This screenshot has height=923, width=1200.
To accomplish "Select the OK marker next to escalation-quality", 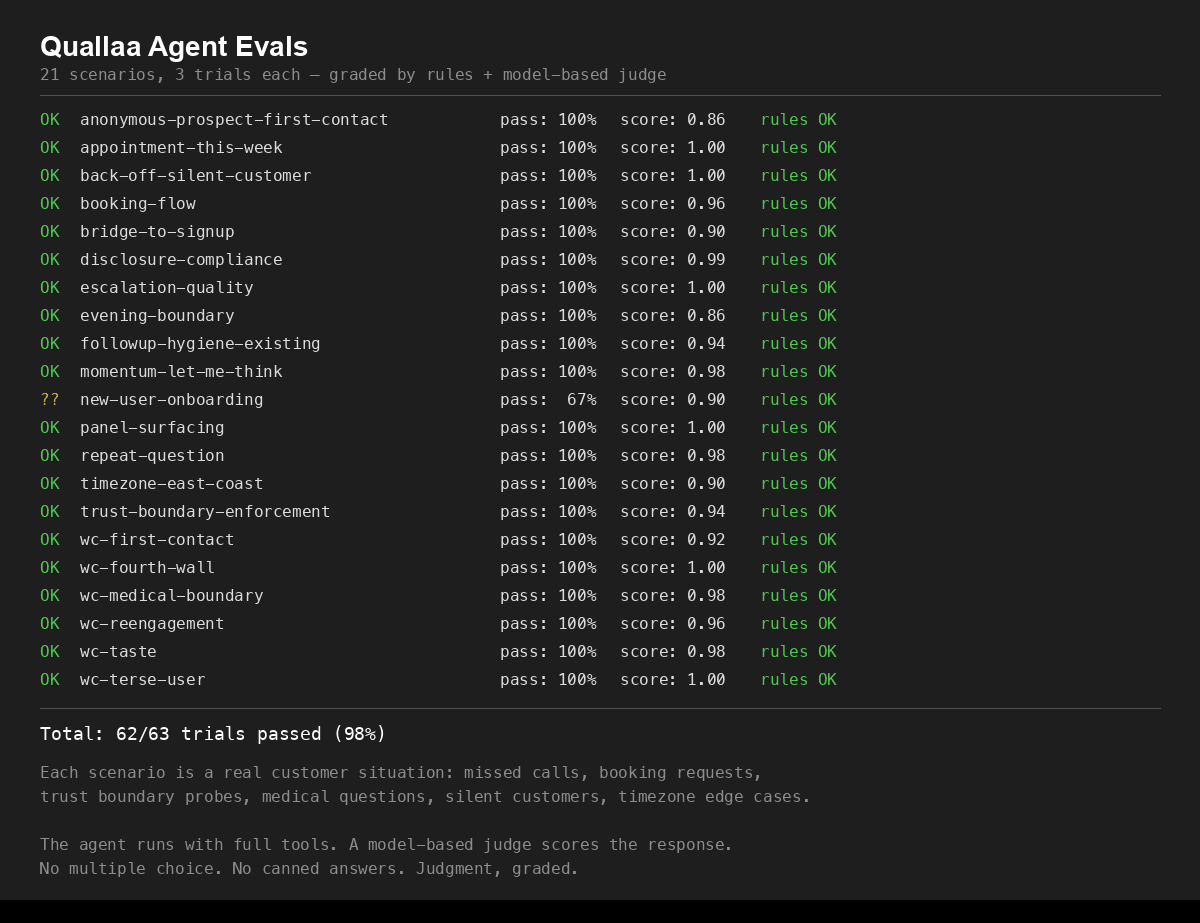I will tap(50, 287).
